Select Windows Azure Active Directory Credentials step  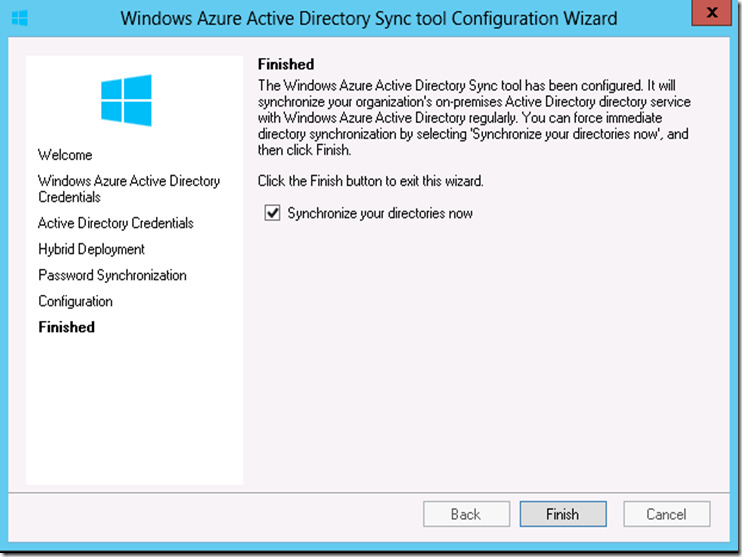(129, 188)
